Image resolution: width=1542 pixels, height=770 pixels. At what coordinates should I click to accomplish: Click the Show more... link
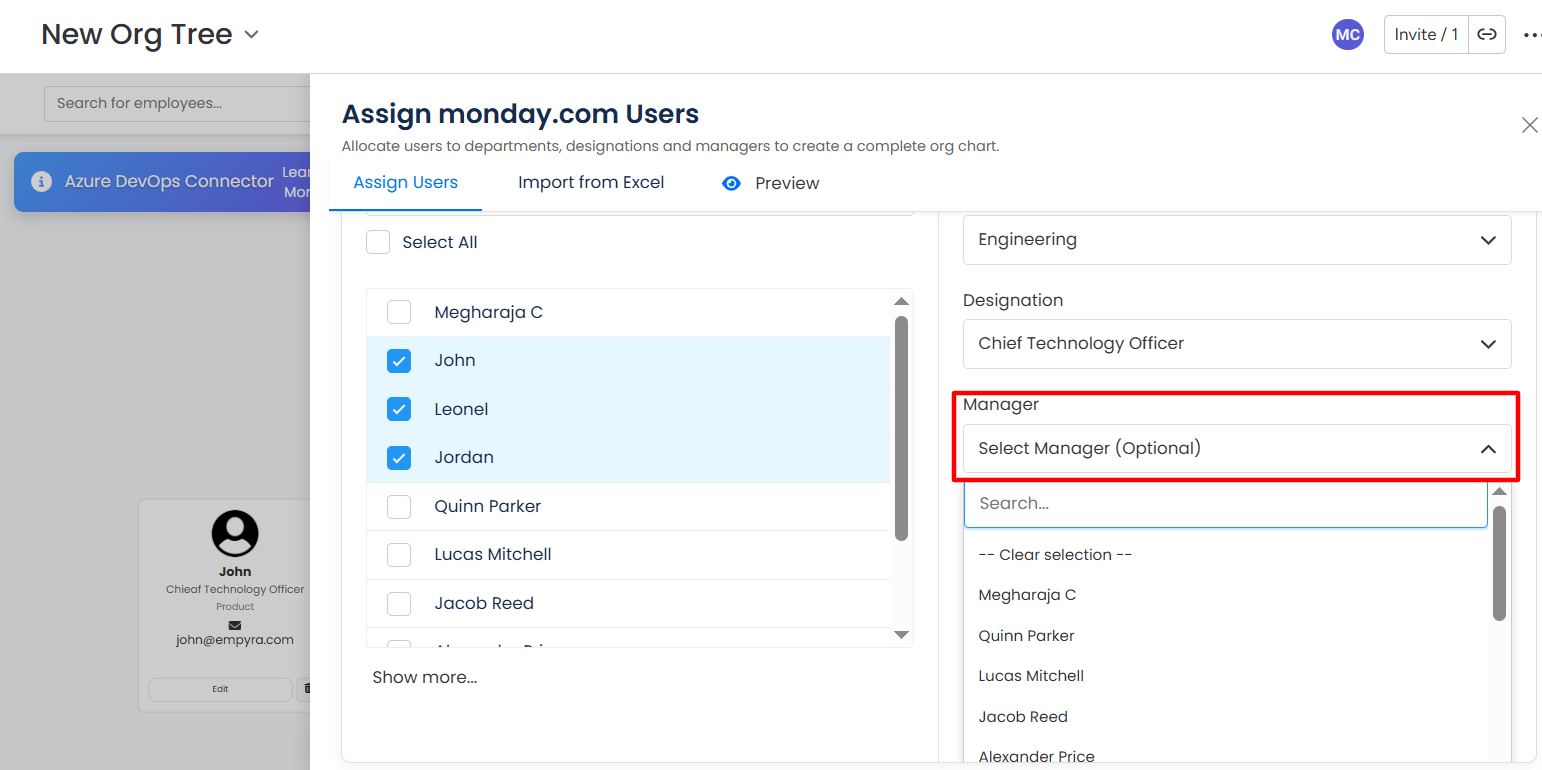click(x=425, y=677)
